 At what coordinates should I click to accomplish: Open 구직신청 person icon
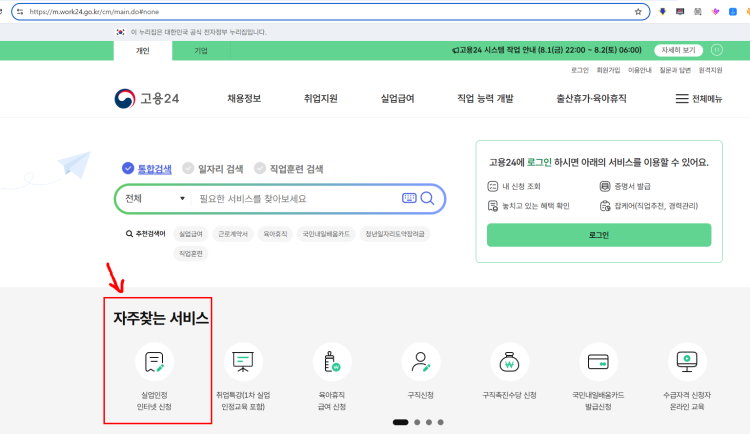click(420, 362)
